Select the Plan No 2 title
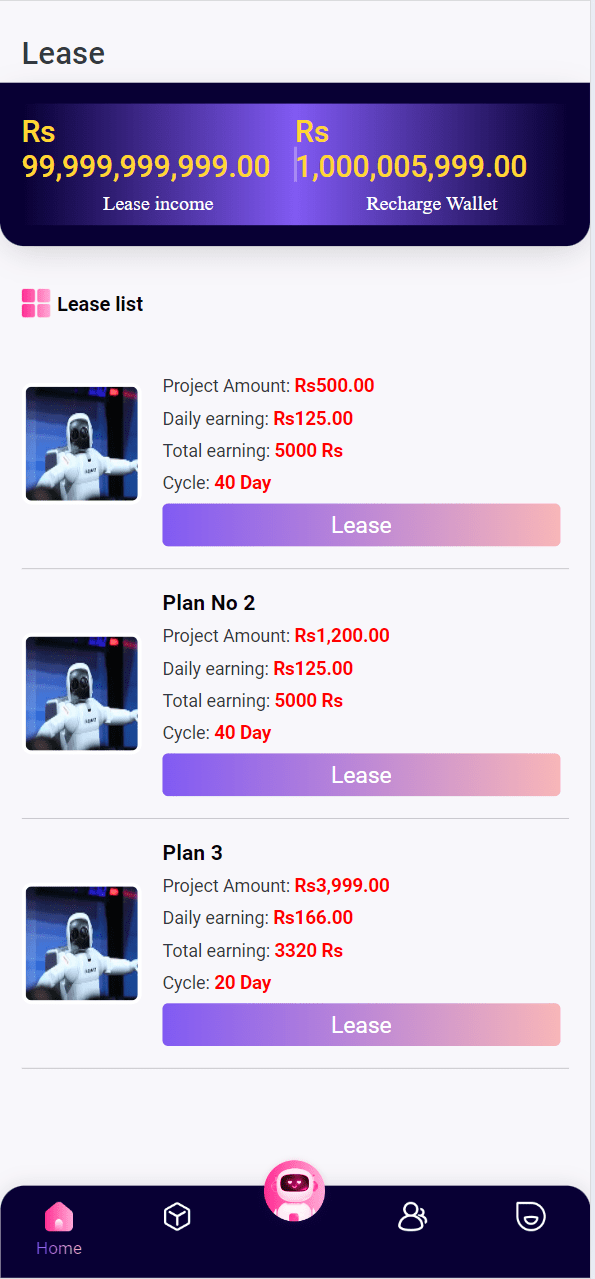The image size is (595, 1279). (209, 603)
